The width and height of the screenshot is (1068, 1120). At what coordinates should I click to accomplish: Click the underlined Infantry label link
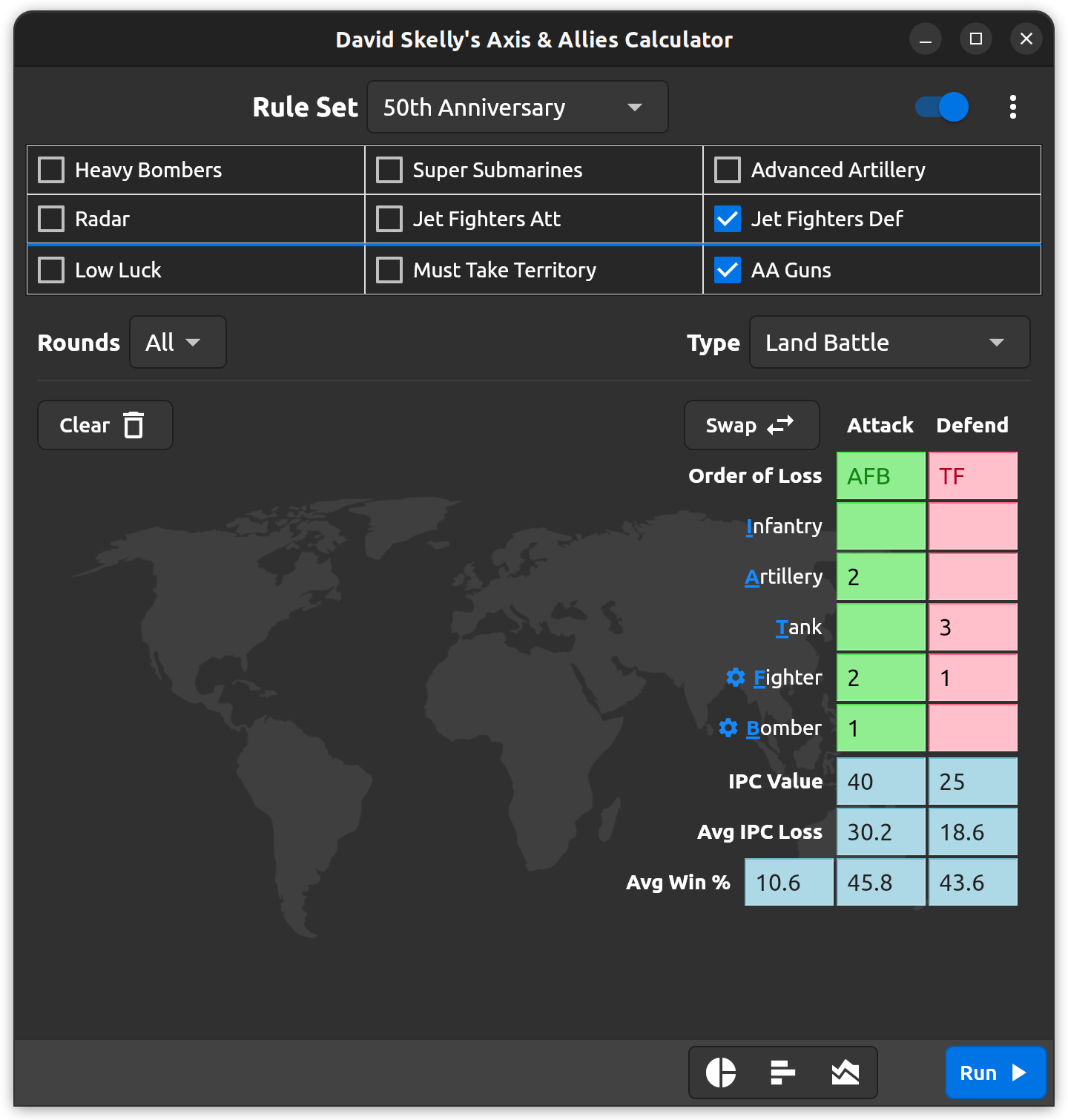click(784, 526)
